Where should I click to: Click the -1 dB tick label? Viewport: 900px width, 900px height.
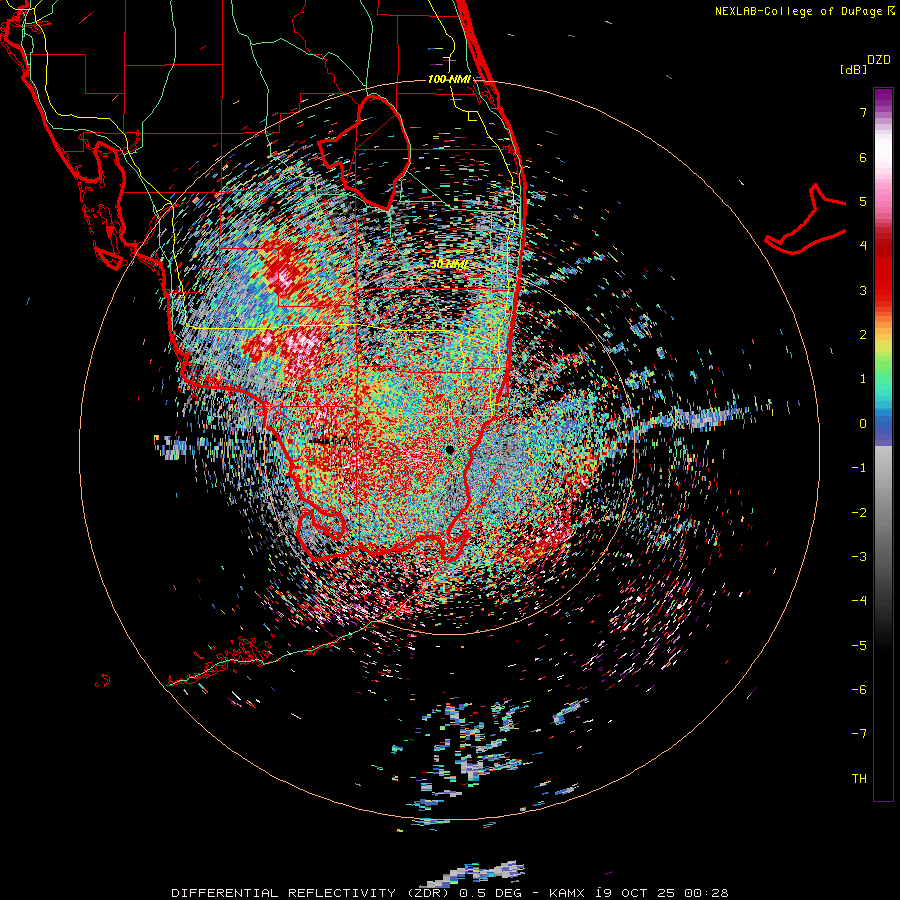tap(859, 468)
